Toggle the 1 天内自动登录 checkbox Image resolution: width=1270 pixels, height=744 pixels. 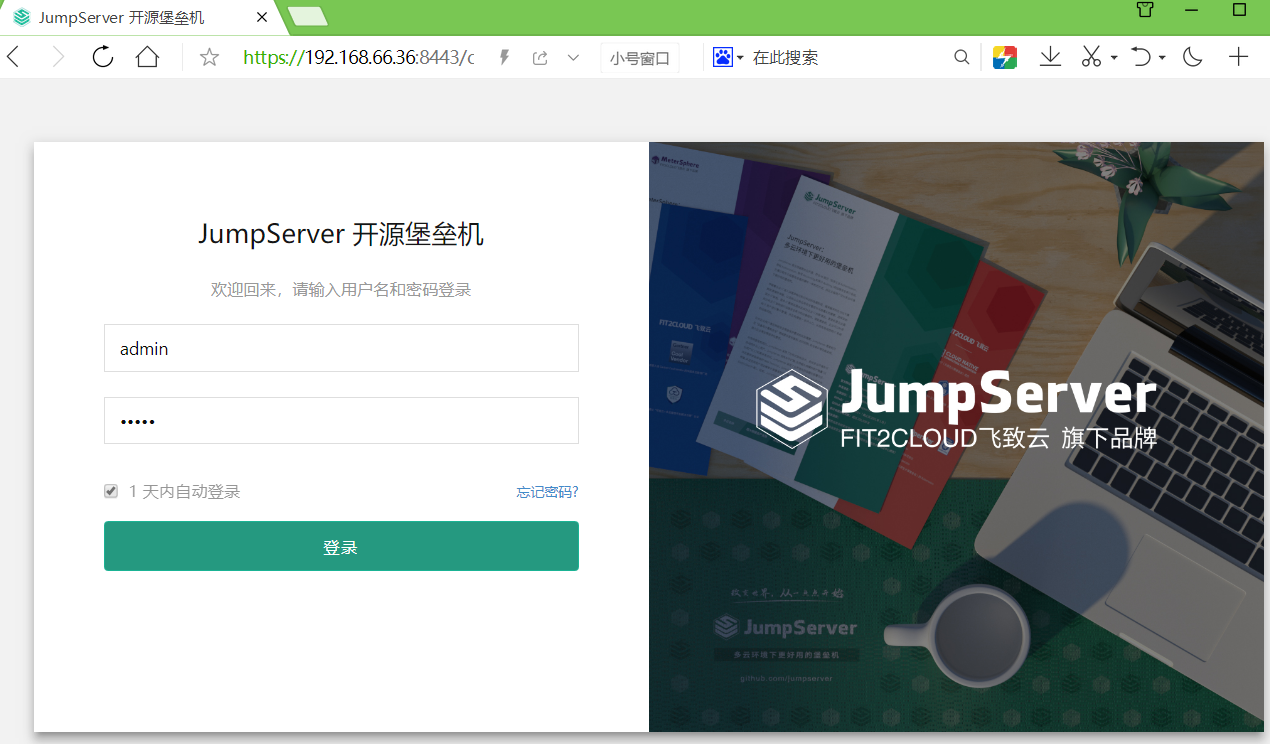point(111,491)
